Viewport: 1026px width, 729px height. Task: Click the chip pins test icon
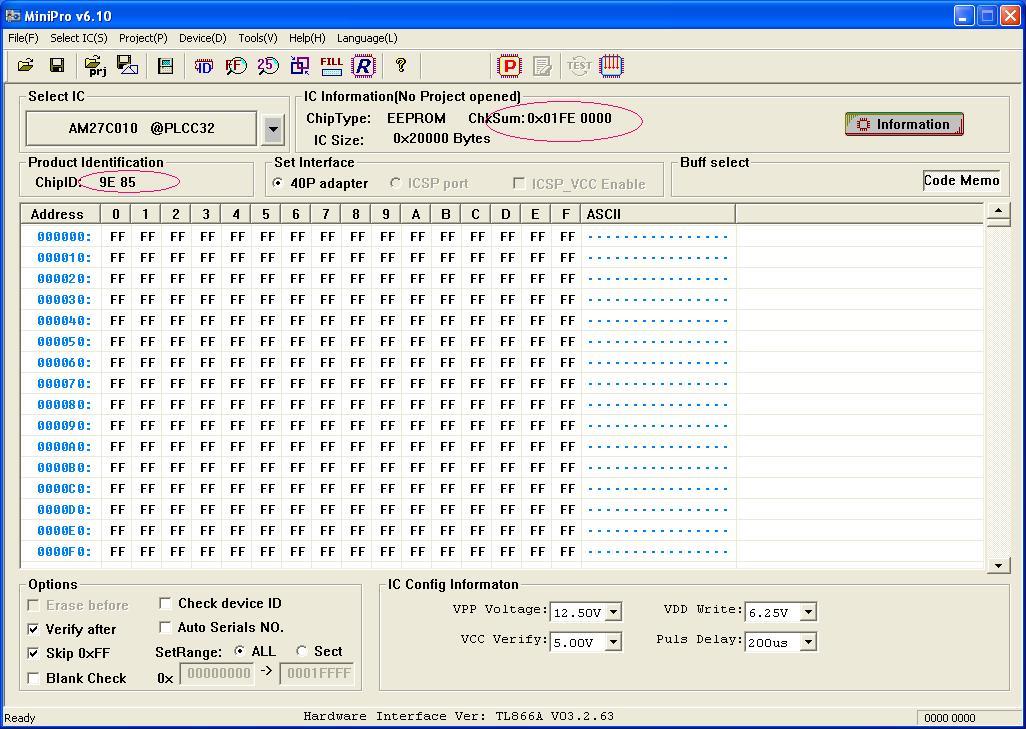click(611, 65)
